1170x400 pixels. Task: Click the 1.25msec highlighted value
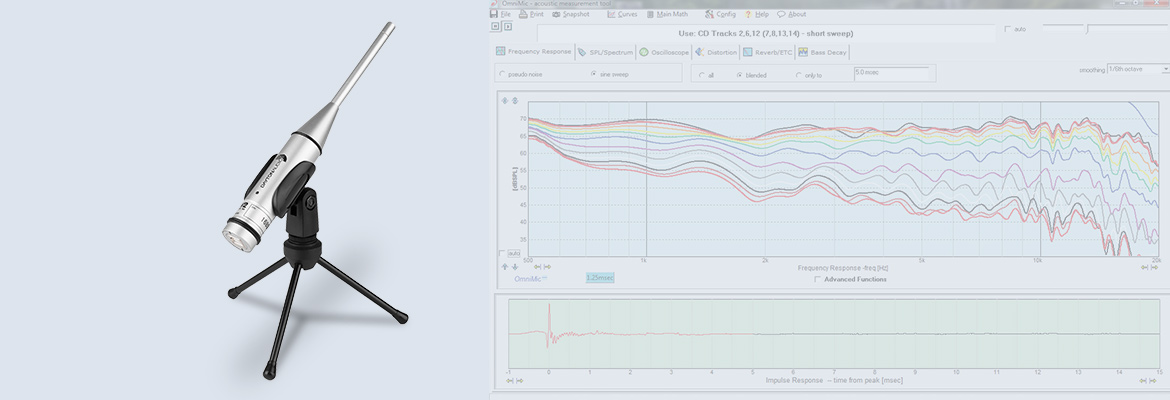tap(600, 278)
